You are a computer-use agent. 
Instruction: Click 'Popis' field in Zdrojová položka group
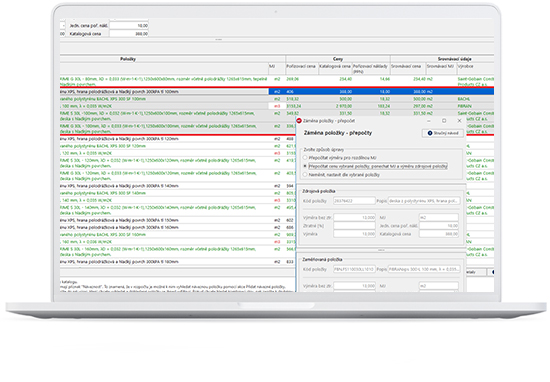point(424,201)
